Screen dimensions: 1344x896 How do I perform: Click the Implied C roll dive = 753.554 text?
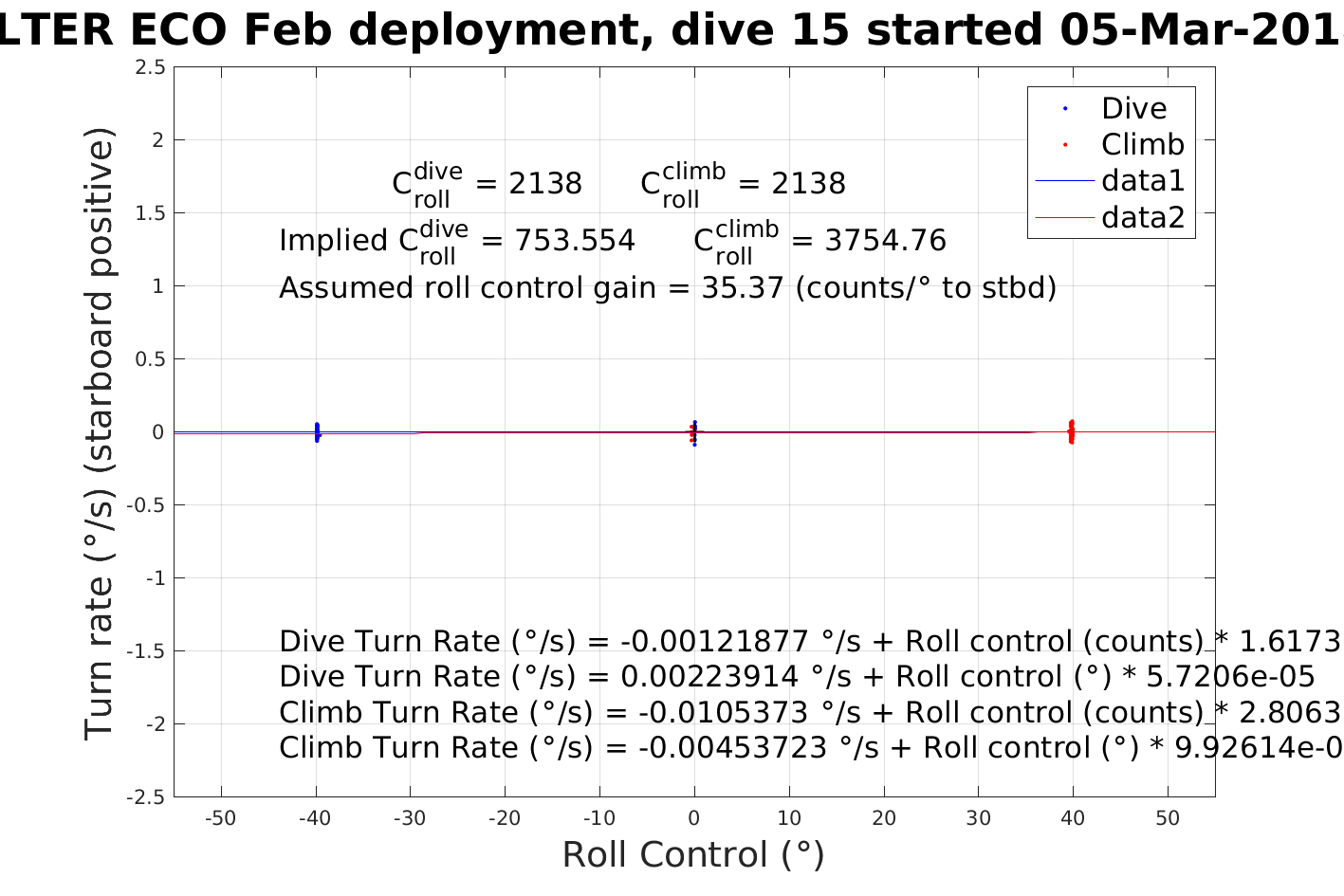point(456,242)
